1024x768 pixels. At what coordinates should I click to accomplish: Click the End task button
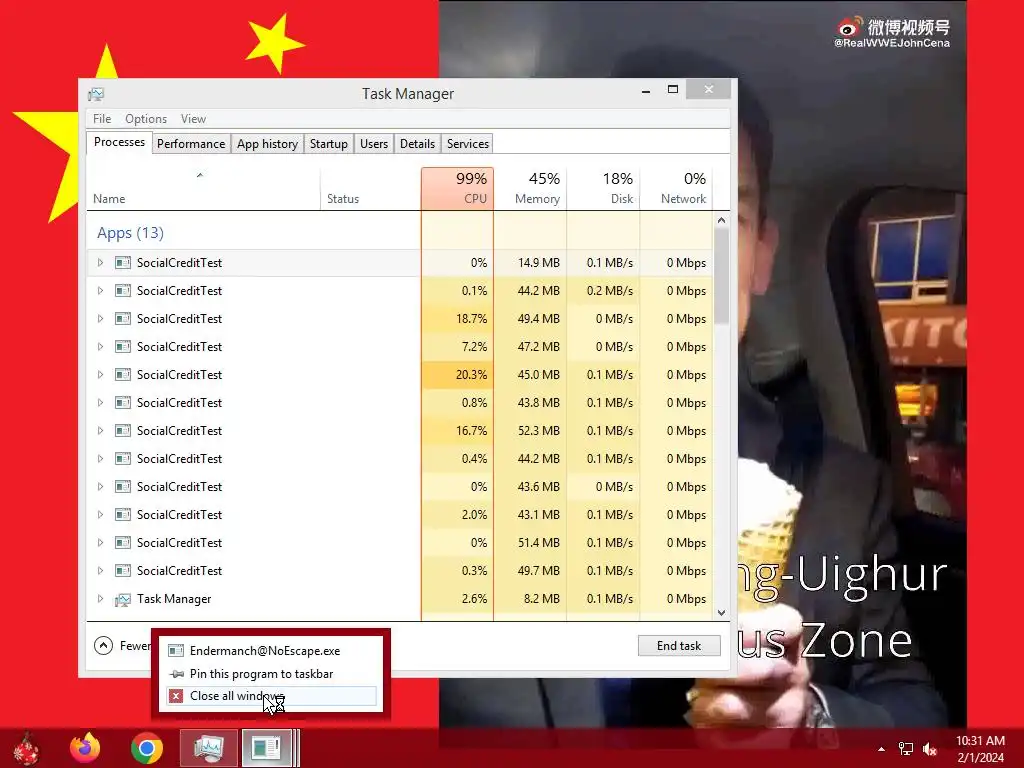pos(679,646)
